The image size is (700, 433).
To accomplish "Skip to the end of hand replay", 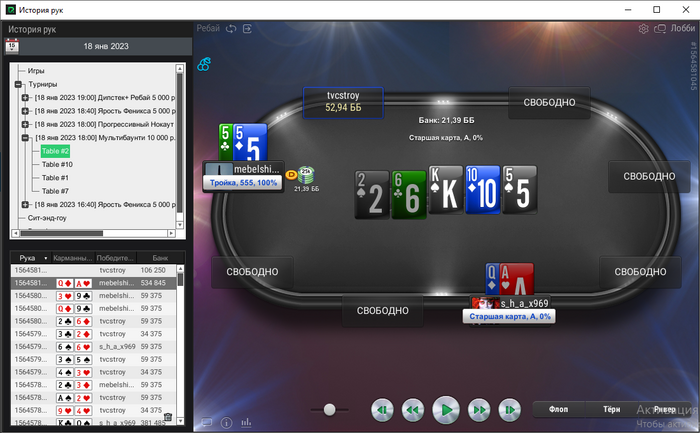I will (x=510, y=409).
